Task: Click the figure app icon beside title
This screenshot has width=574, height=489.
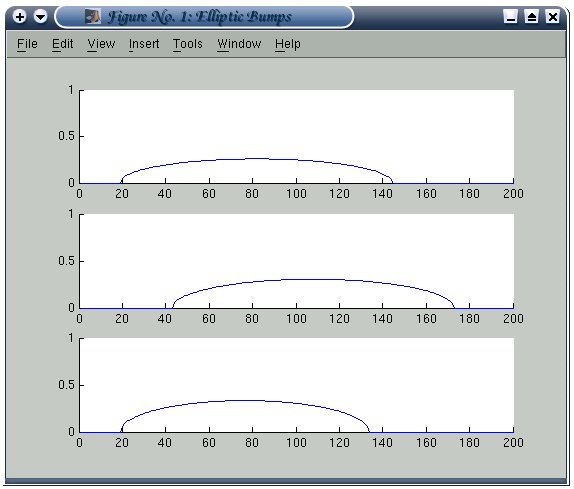Action: [x=93, y=16]
